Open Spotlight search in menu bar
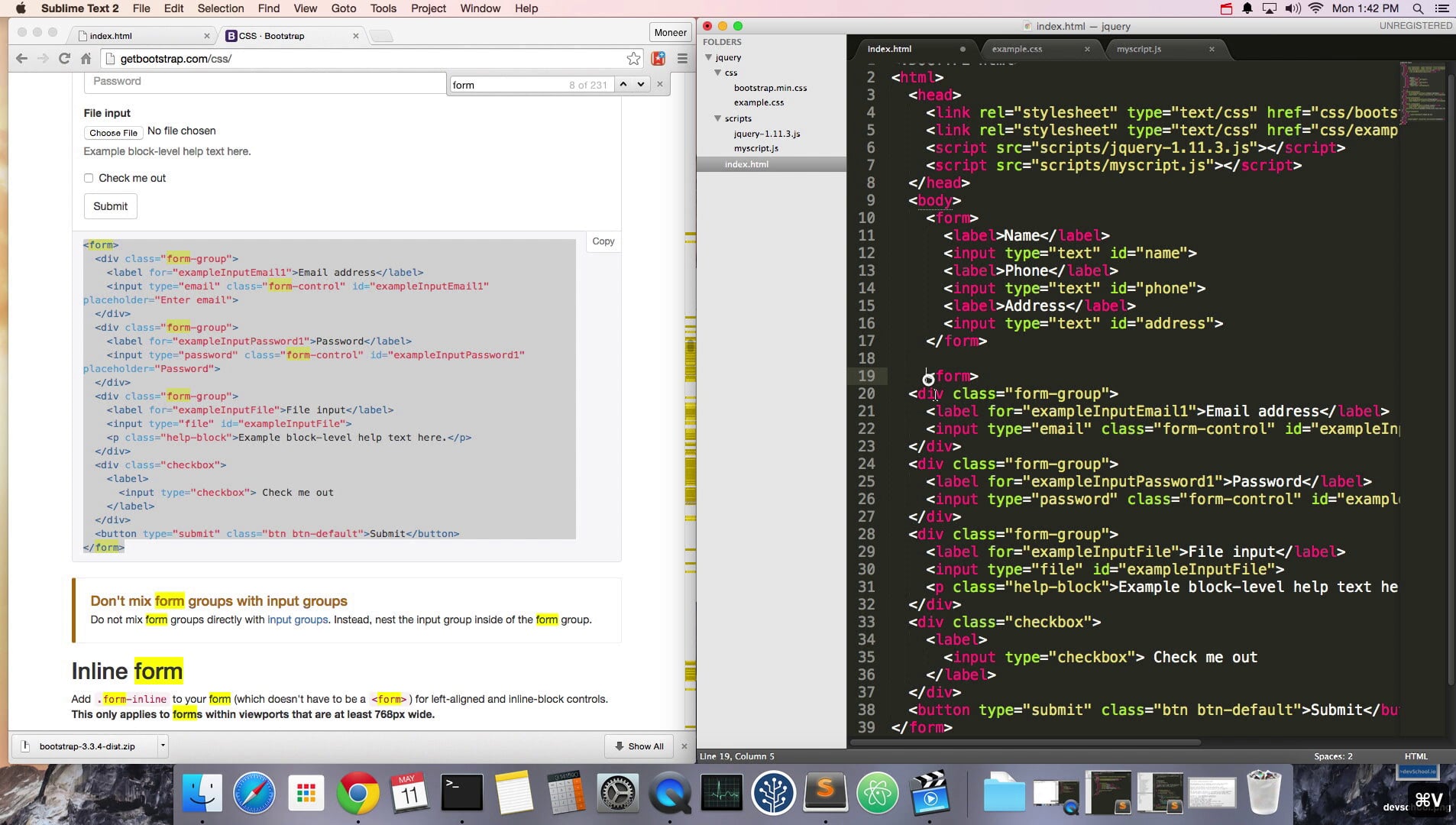Viewport: 1456px width, 825px height. 1418,8
